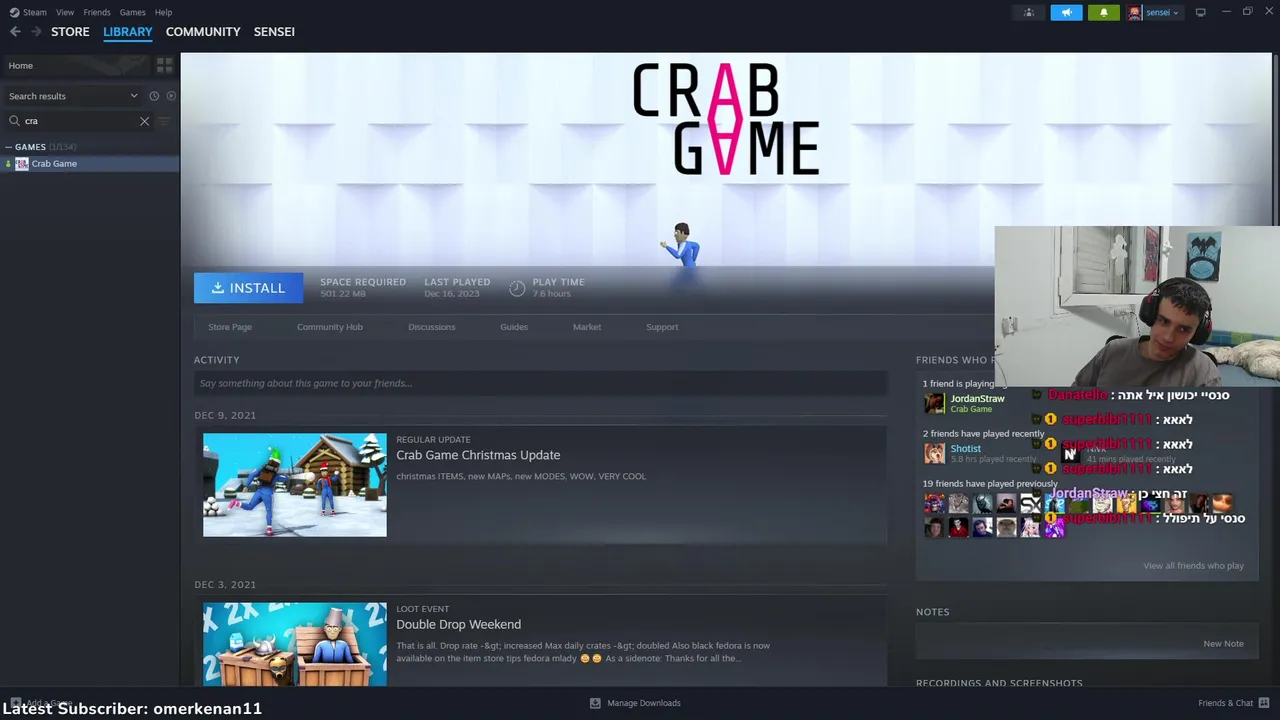1280x720 pixels.
Task: Click the PLAY TIME clock icon
Action: [517, 288]
